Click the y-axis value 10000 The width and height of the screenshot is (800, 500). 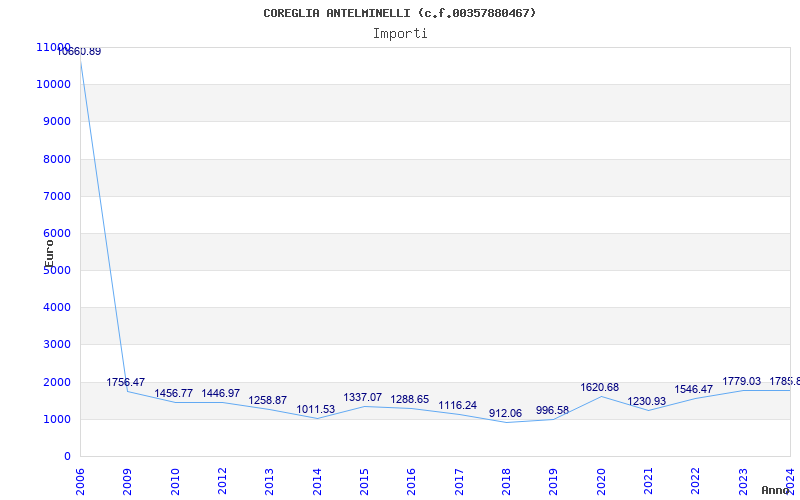53,84
